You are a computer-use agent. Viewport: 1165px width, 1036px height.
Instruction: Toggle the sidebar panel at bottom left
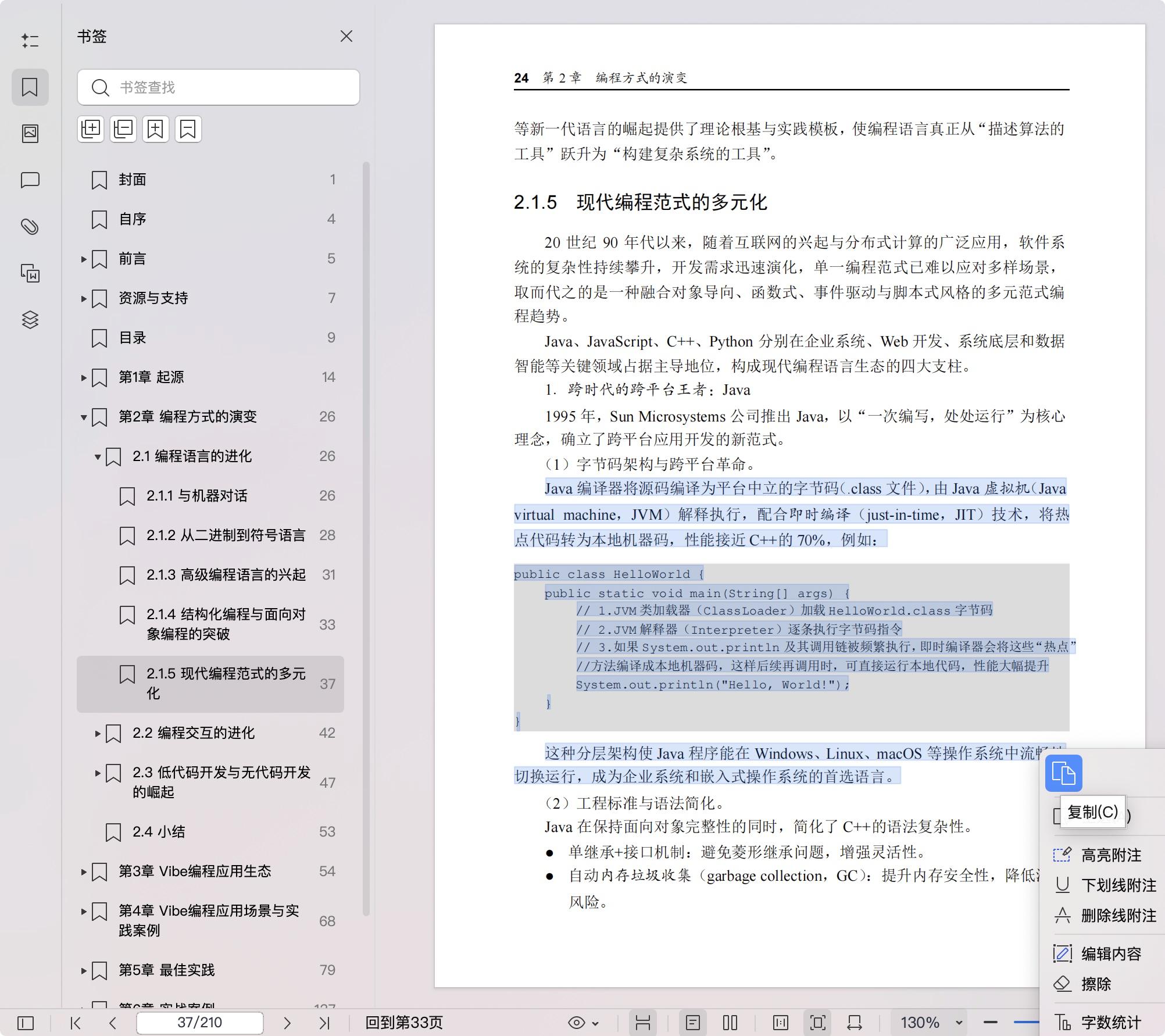(26, 1023)
